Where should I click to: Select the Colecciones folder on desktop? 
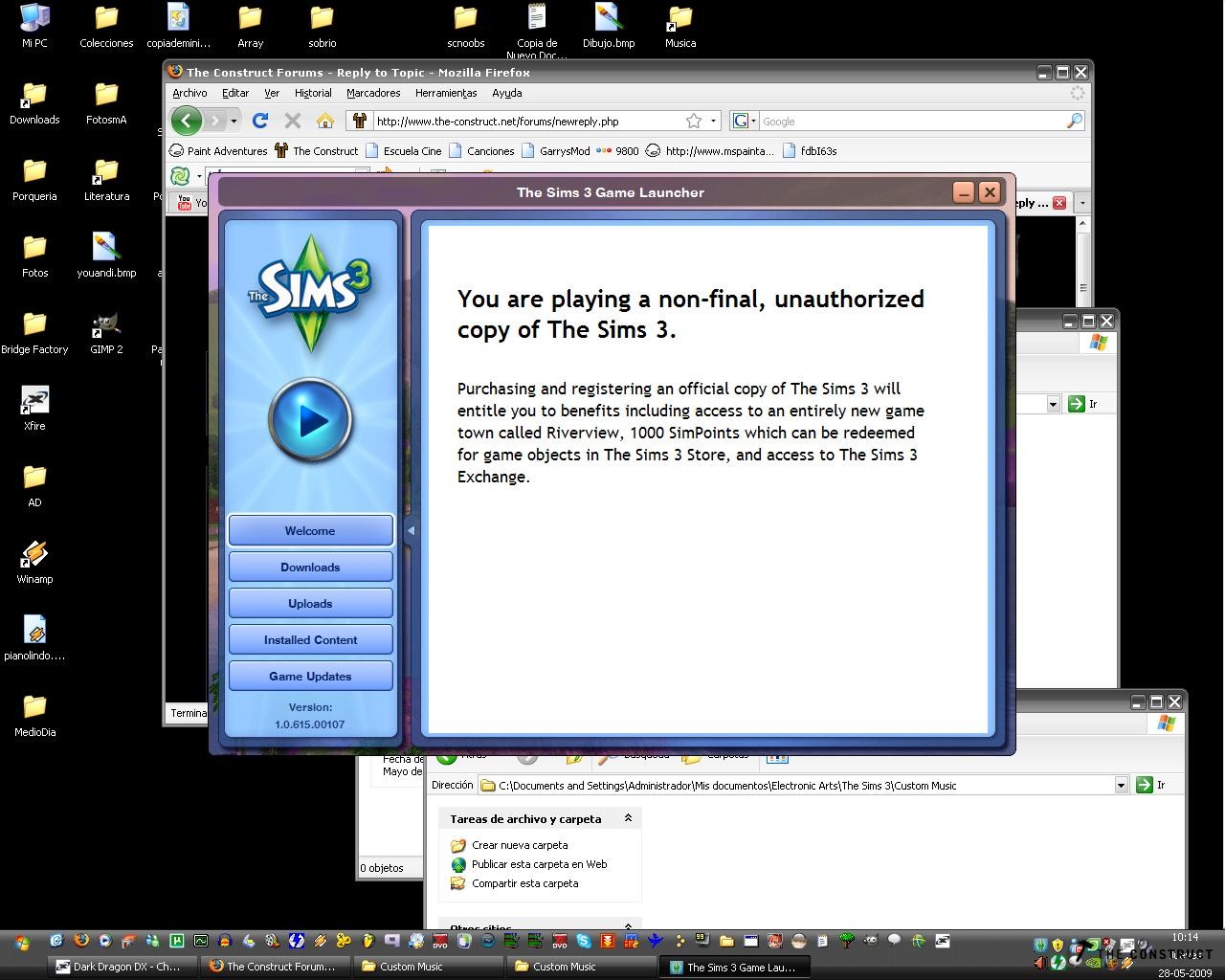point(106,26)
